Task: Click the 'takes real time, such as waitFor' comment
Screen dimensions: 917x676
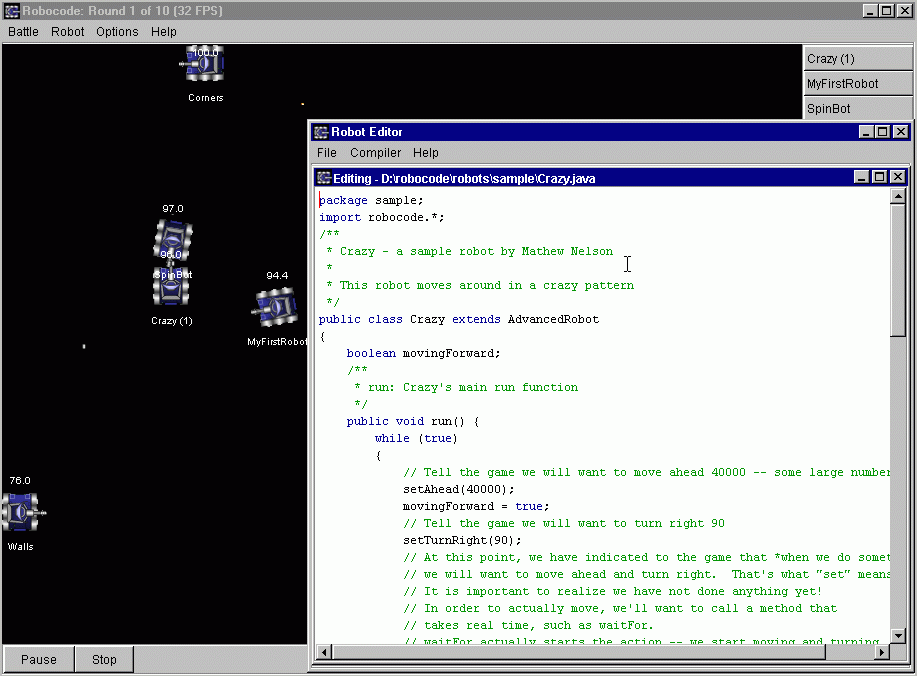Action: point(528,625)
